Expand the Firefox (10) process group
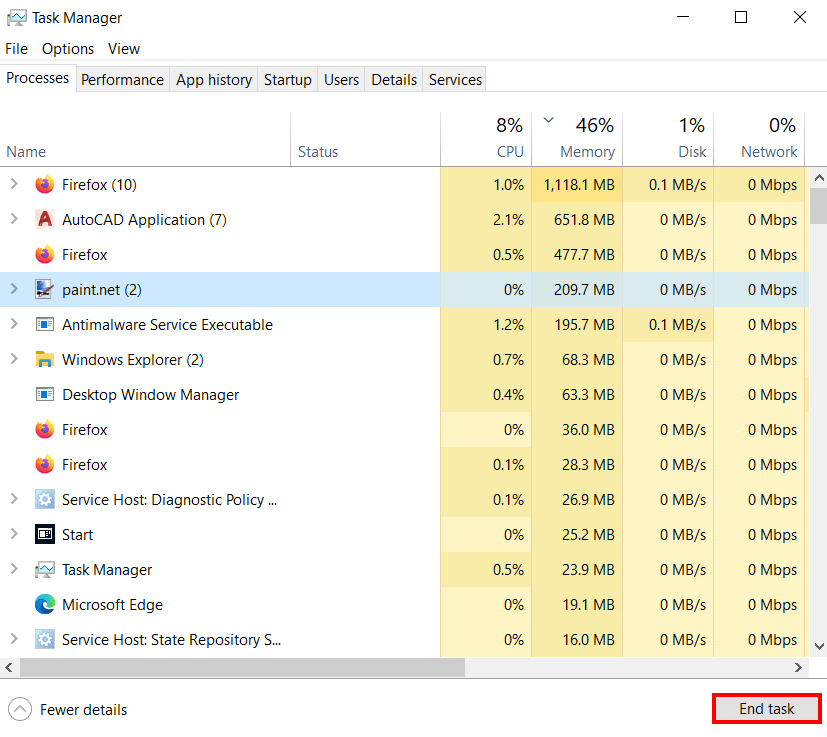Image resolution: width=827 pixels, height=737 pixels. tap(14, 184)
